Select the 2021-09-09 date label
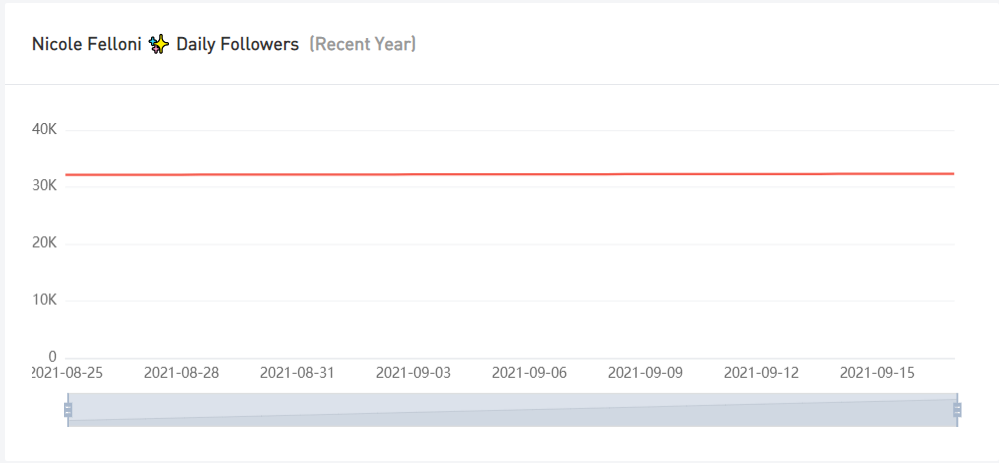The height and width of the screenshot is (463, 999). tap(645, 373)
